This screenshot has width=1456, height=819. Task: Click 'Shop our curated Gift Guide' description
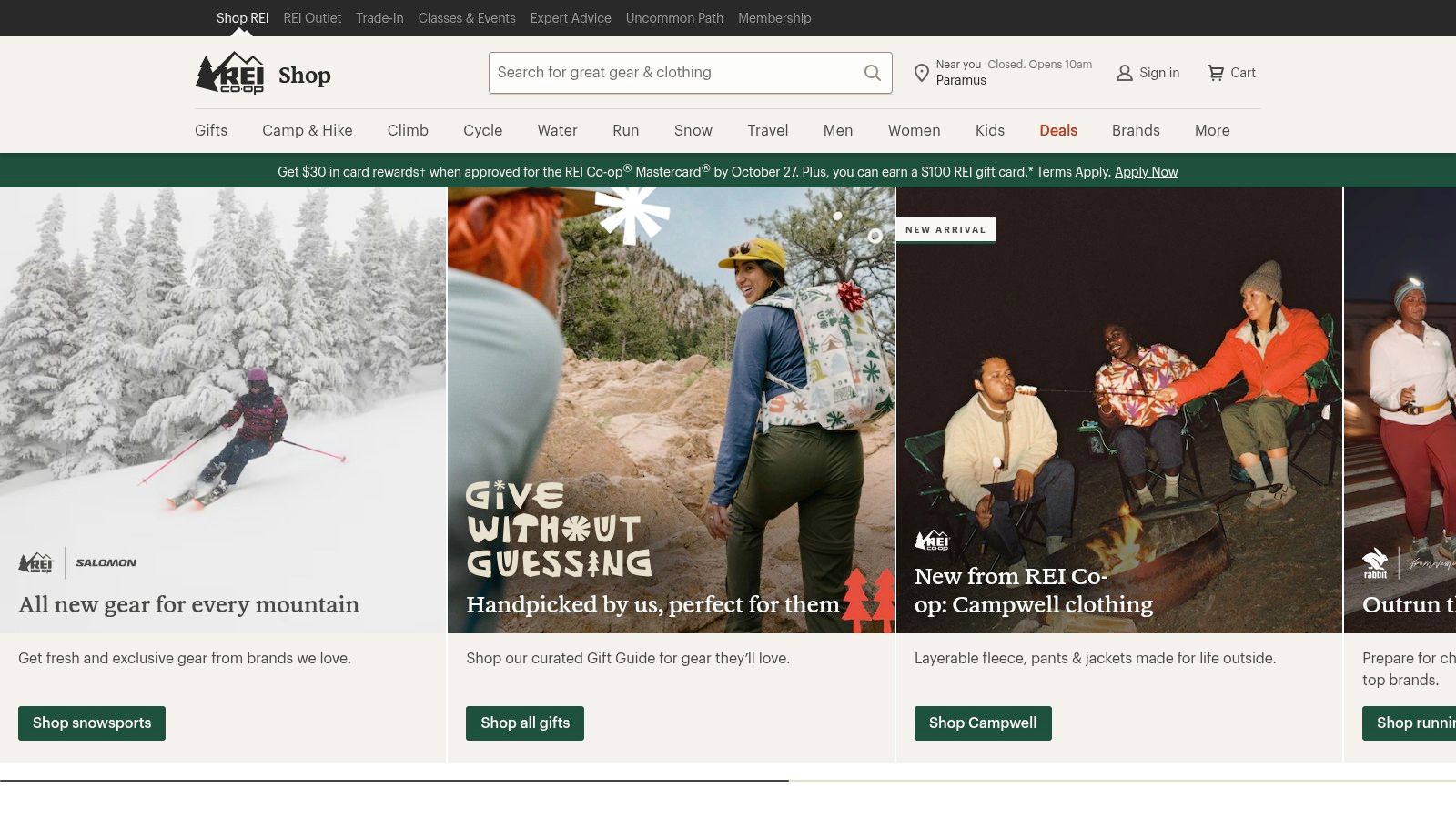click(628, 658)
